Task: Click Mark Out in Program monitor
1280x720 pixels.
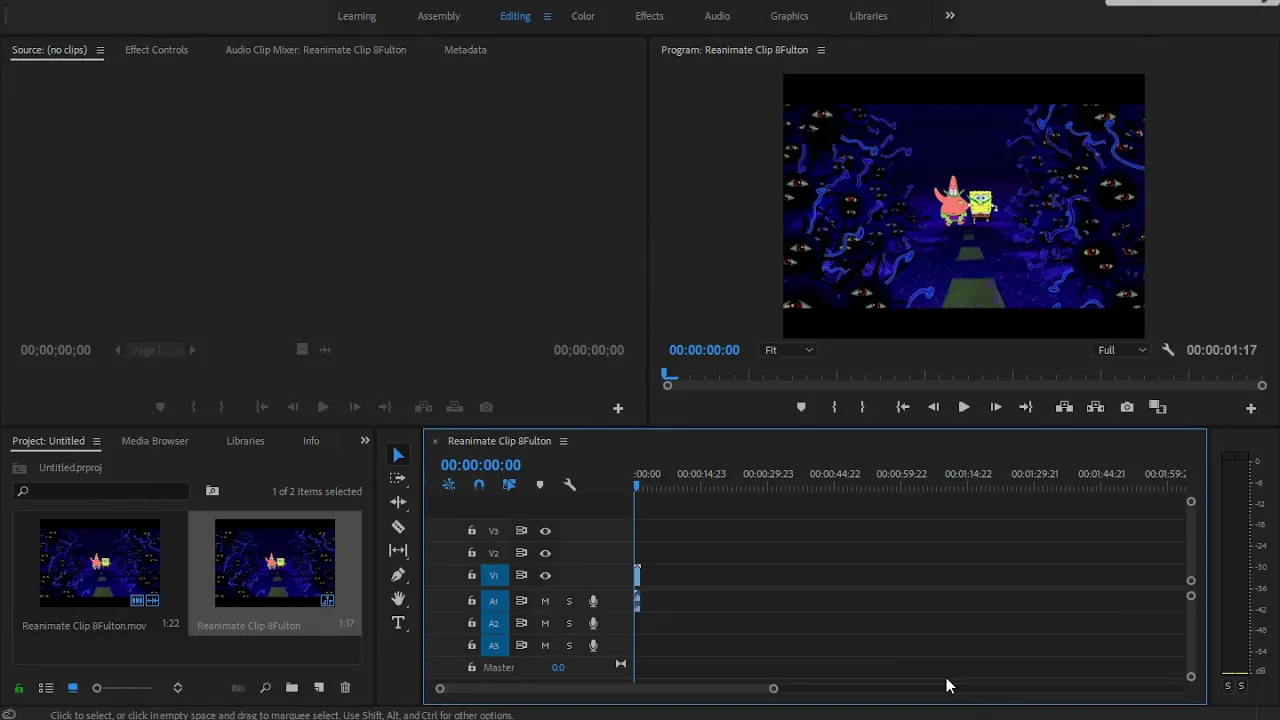Action: click(862, 407)
